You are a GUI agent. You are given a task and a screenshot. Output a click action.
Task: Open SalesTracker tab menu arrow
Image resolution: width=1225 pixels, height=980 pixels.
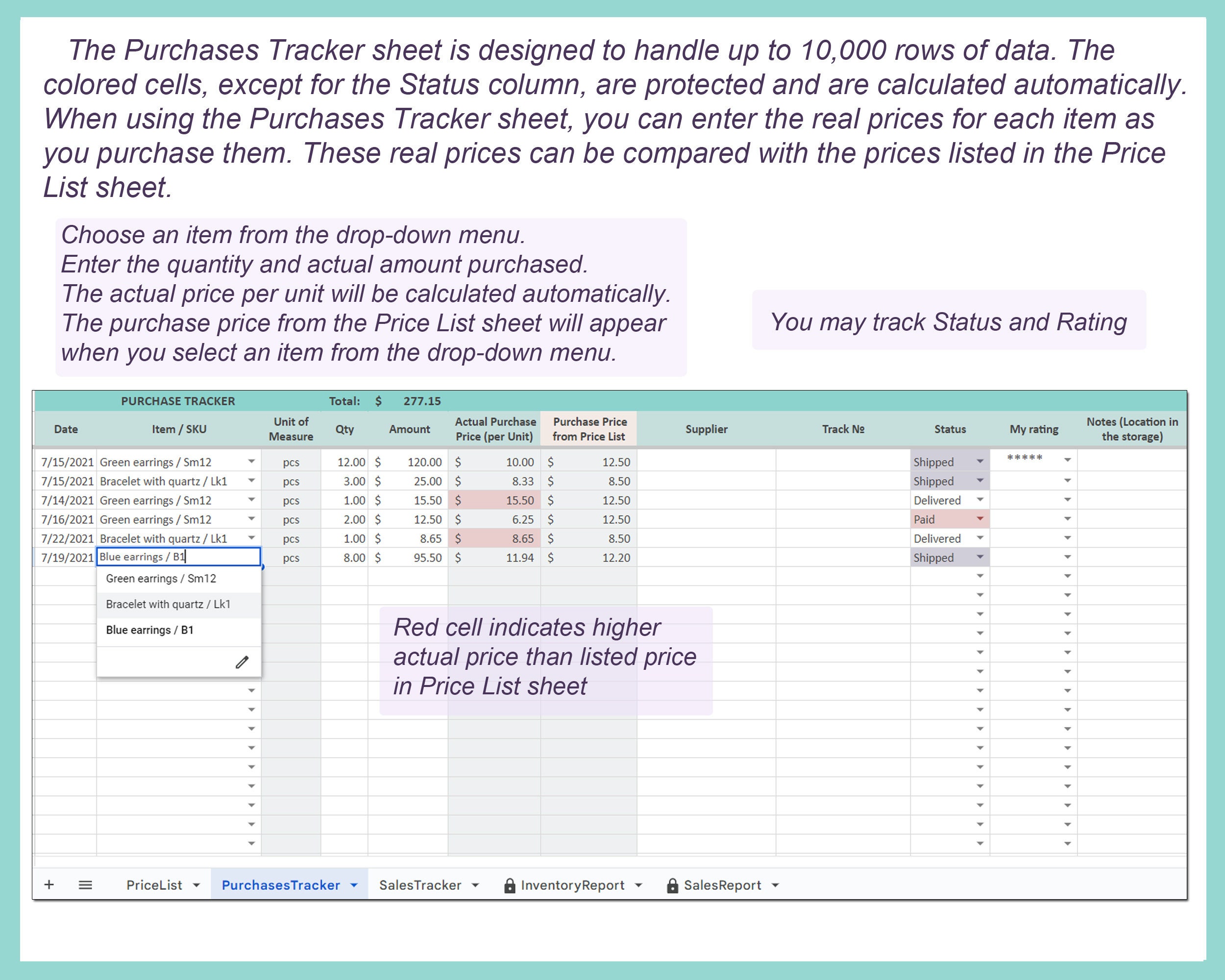(x=476, y=885)
